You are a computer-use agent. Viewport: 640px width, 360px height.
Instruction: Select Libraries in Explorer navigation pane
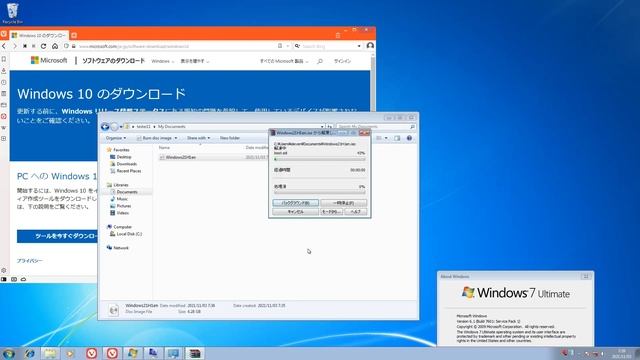coord(121,185)
